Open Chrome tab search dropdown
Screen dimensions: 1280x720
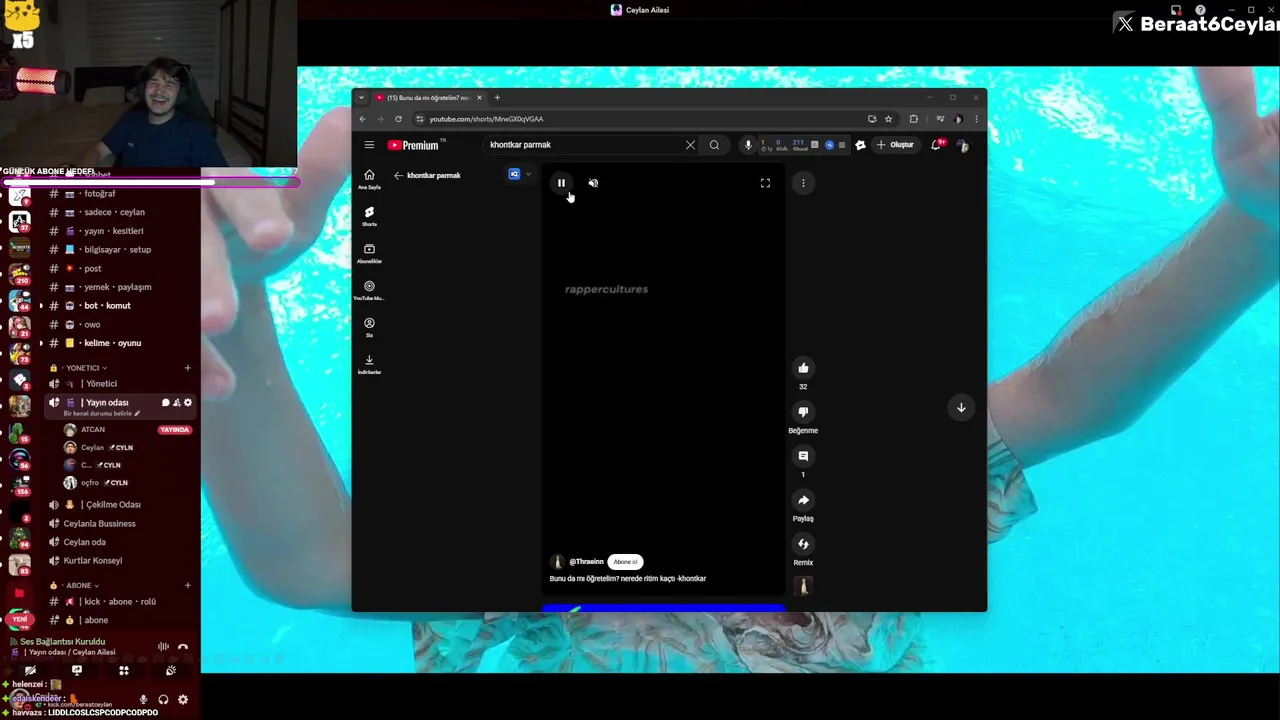(361, 97)
